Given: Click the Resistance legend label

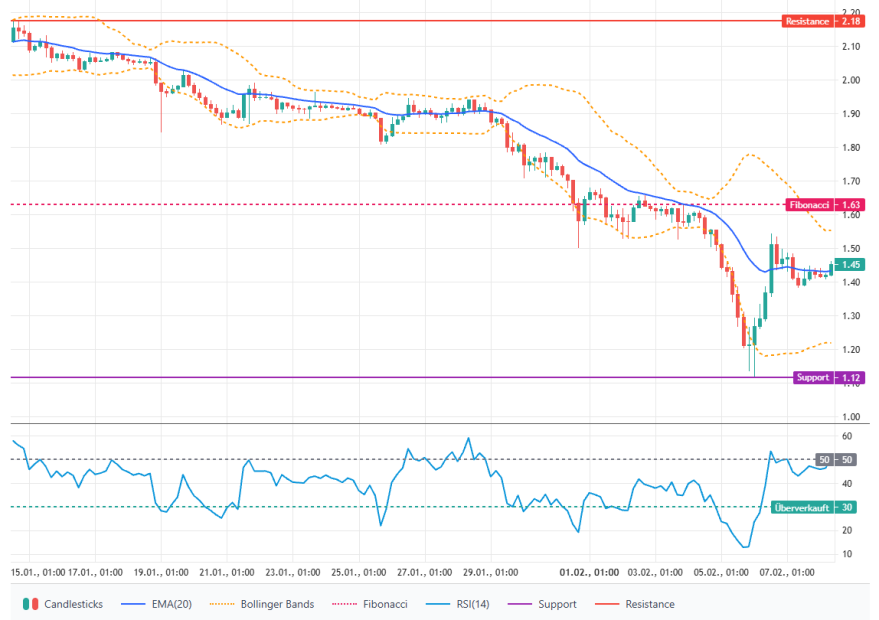Looking at the screenshot, I should tap(650, 604).
